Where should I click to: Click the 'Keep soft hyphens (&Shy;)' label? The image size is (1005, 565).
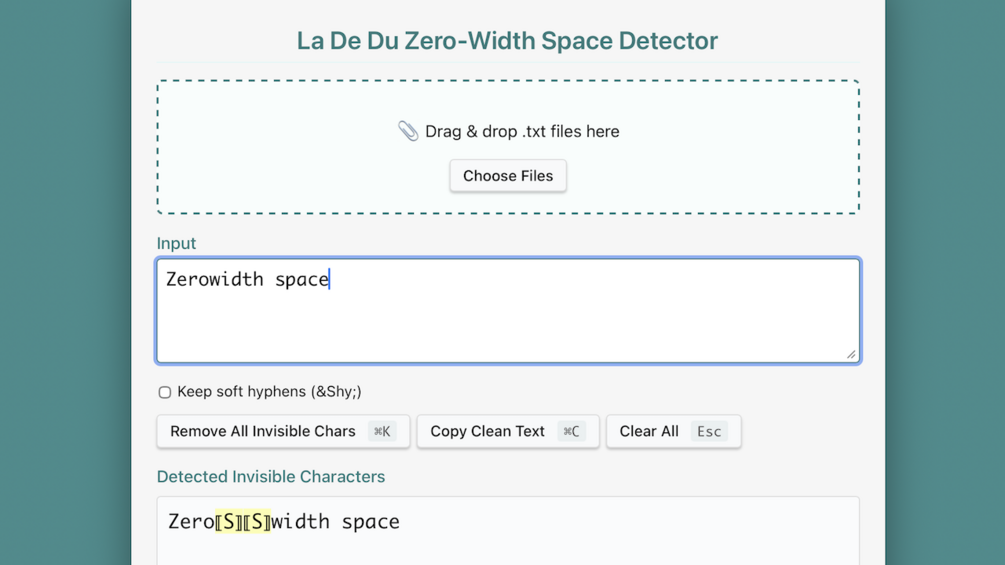tap(269, 392)
